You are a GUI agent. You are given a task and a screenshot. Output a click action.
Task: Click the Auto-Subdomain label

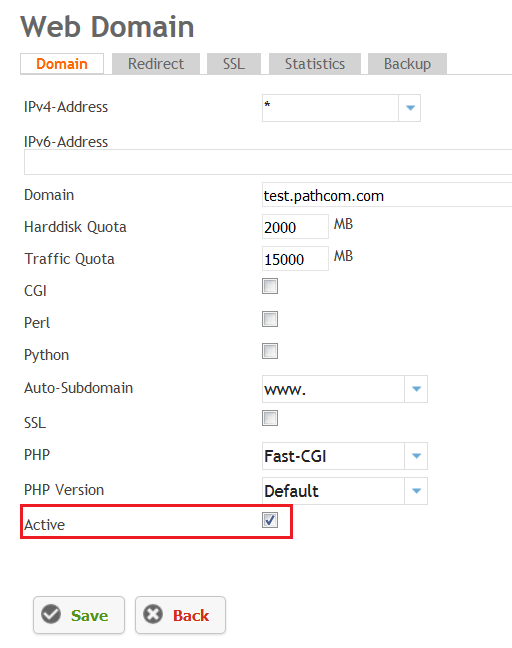click(x=79, y=388)
